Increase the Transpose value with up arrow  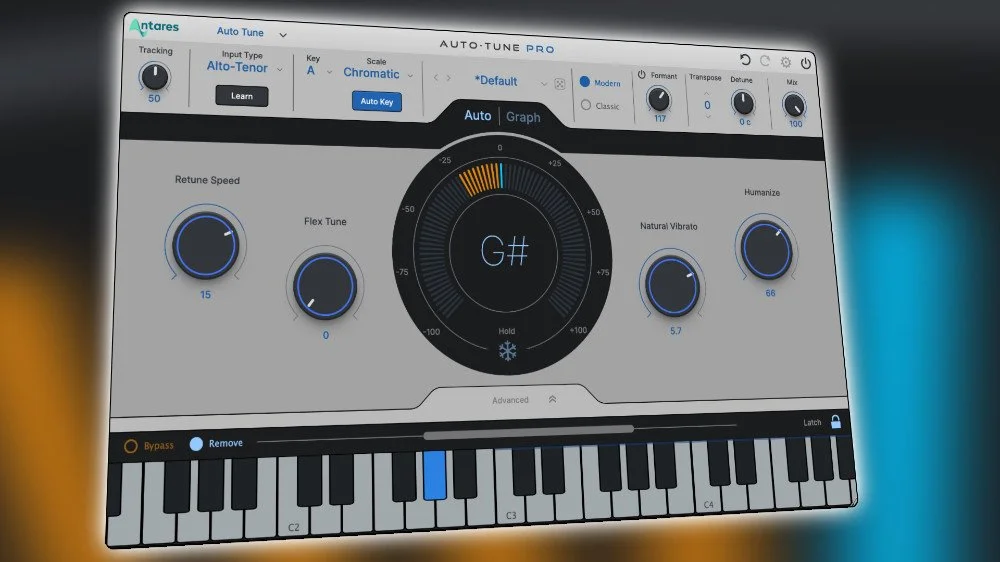(x=707, y=93)
